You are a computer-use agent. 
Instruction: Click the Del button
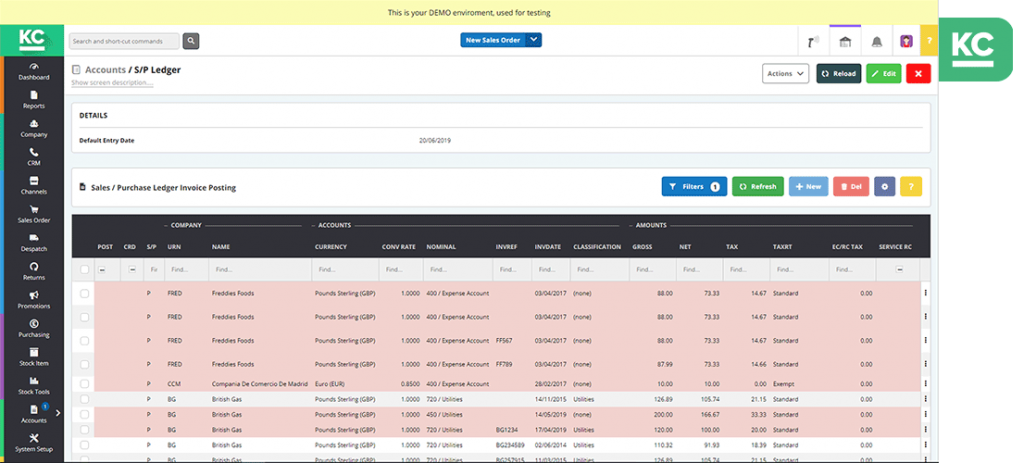click(x=851, y=186)
